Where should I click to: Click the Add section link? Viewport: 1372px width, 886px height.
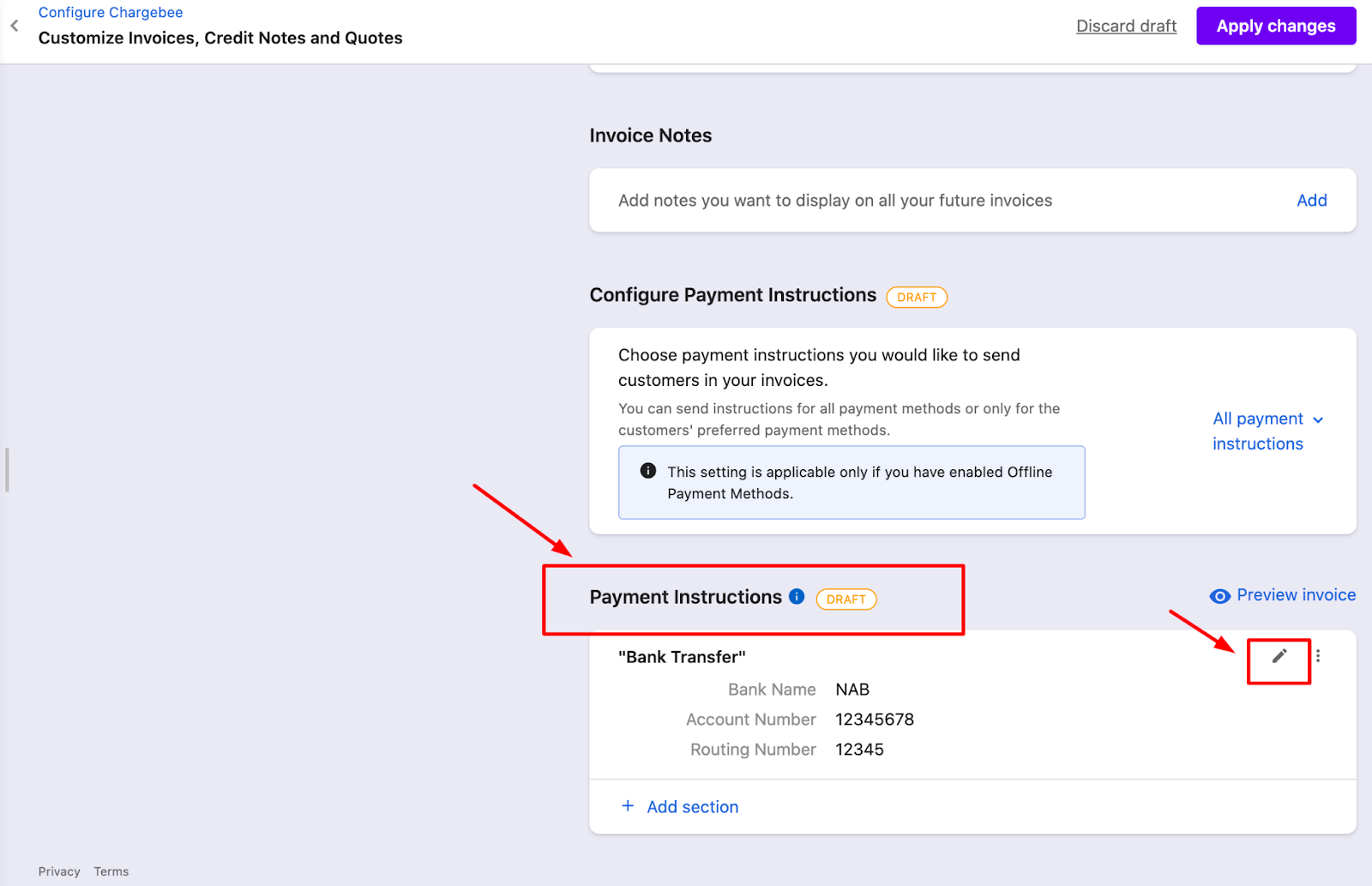pyautogui.click(x=692, y=807)
